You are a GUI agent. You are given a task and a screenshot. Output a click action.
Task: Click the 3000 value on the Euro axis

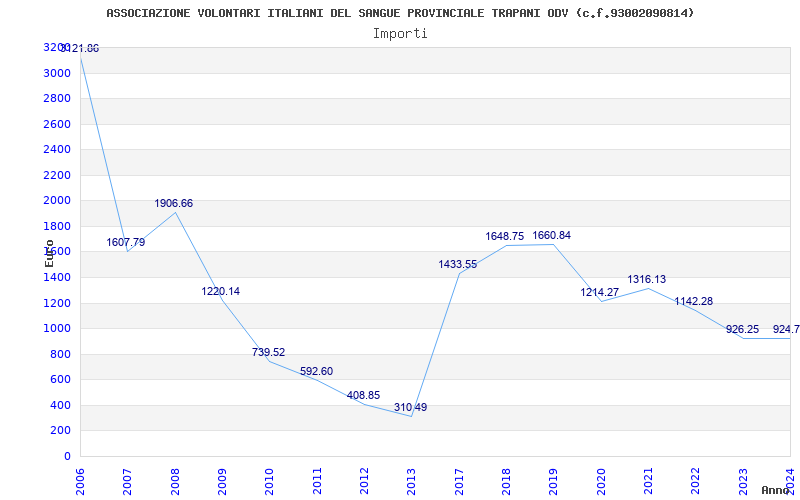pyautogui.click(x=57, y=73)
